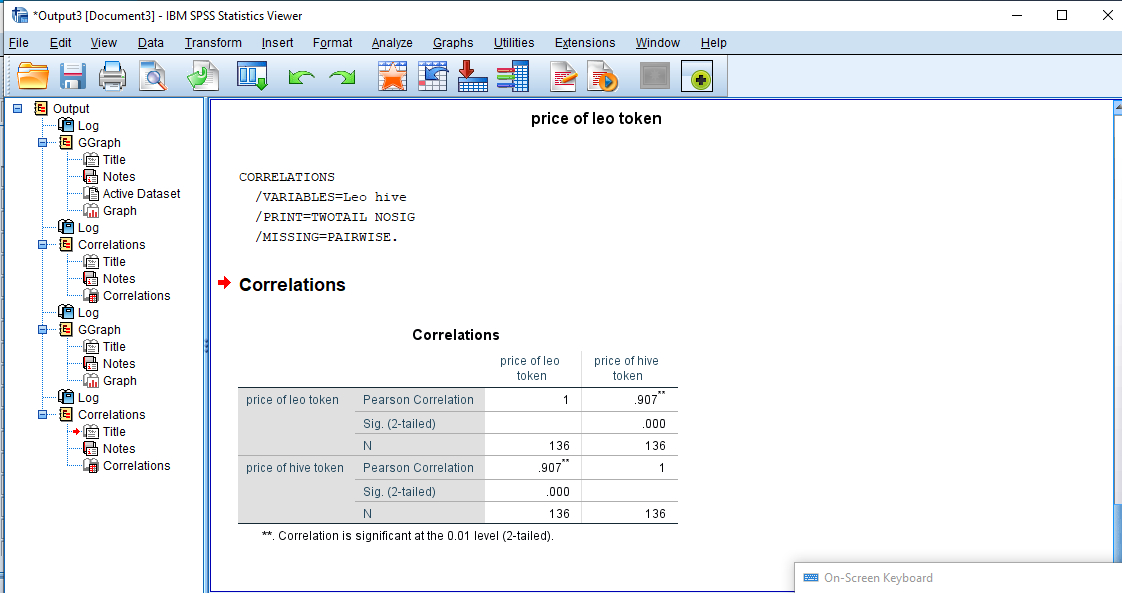Collapse the first Correlations node

[43, 245]
